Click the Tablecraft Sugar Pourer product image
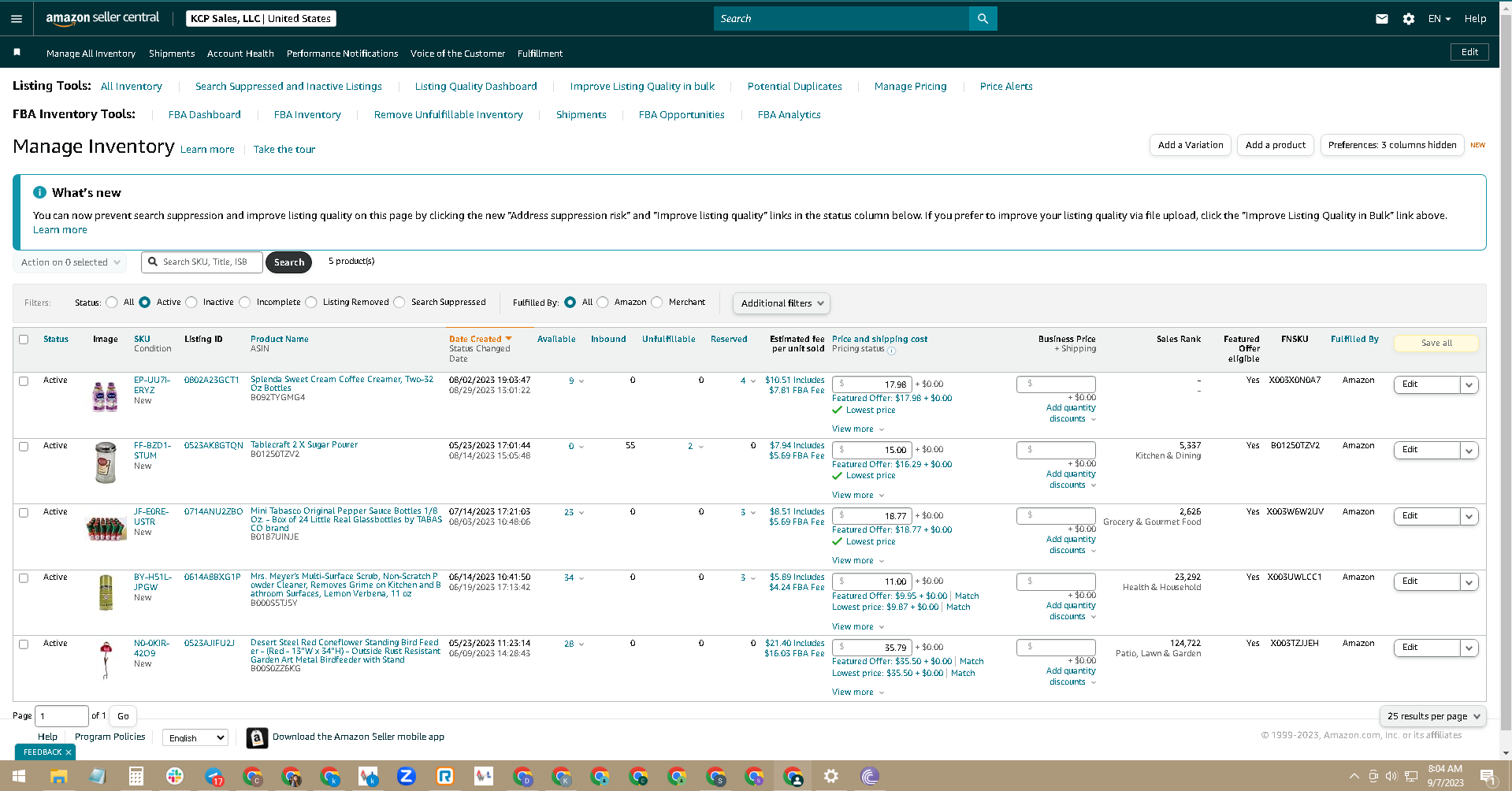The image size is (1512, 791). tap(105, 462)
